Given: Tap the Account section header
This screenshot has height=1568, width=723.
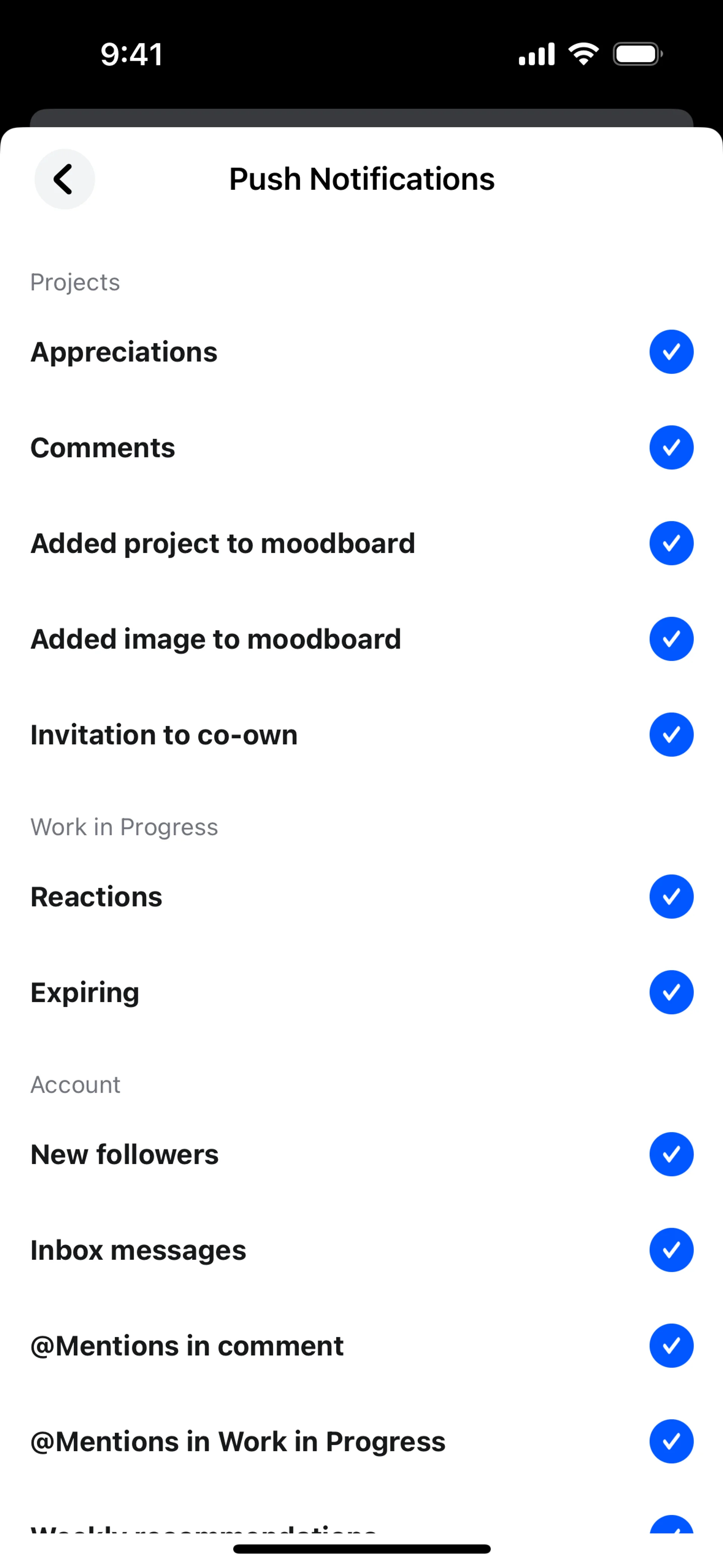Looking at the screenshot, I should [75, 1085].
